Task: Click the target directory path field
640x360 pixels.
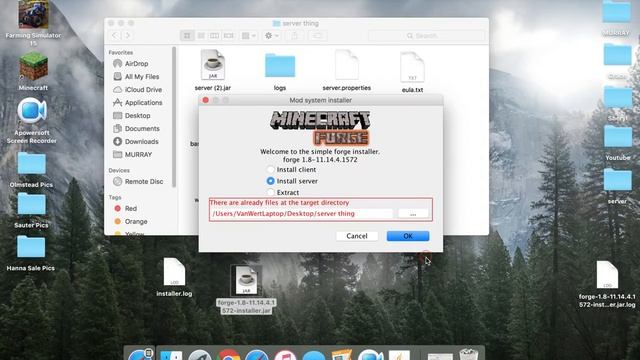Action: [302, 213]
